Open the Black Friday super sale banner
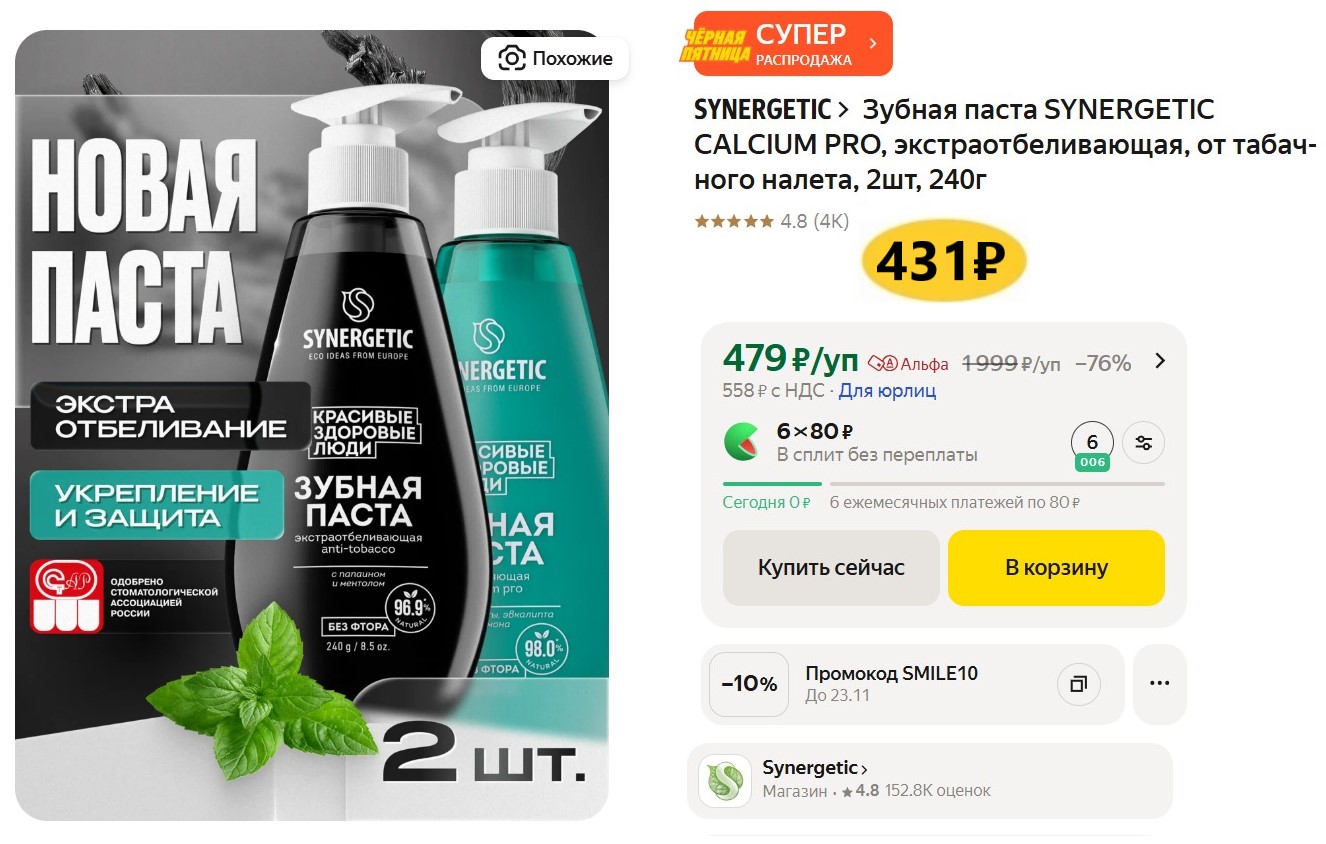The height and width of the screenshot is (844, 1326). coord(786,43)
